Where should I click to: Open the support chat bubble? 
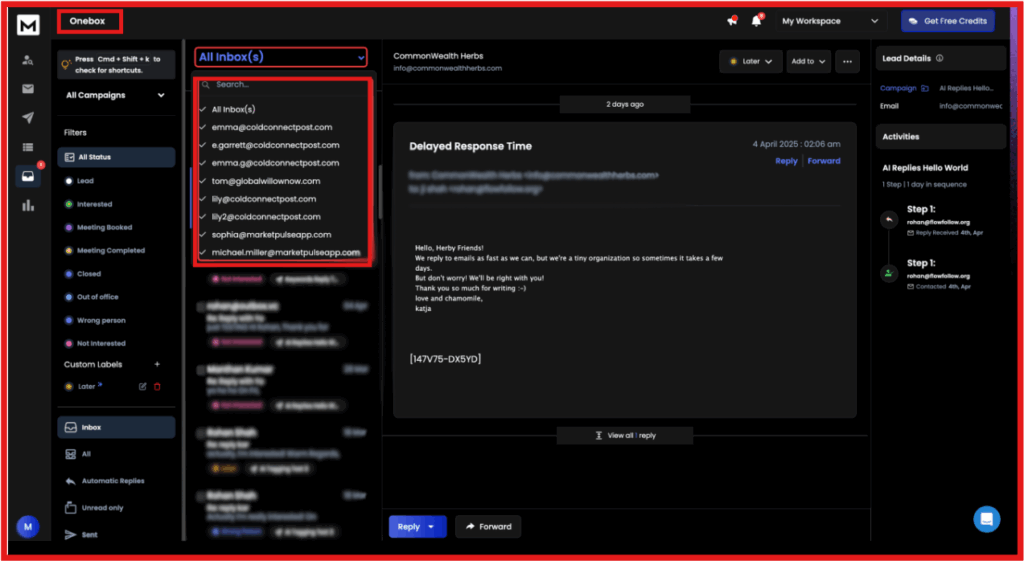point(986,519)
